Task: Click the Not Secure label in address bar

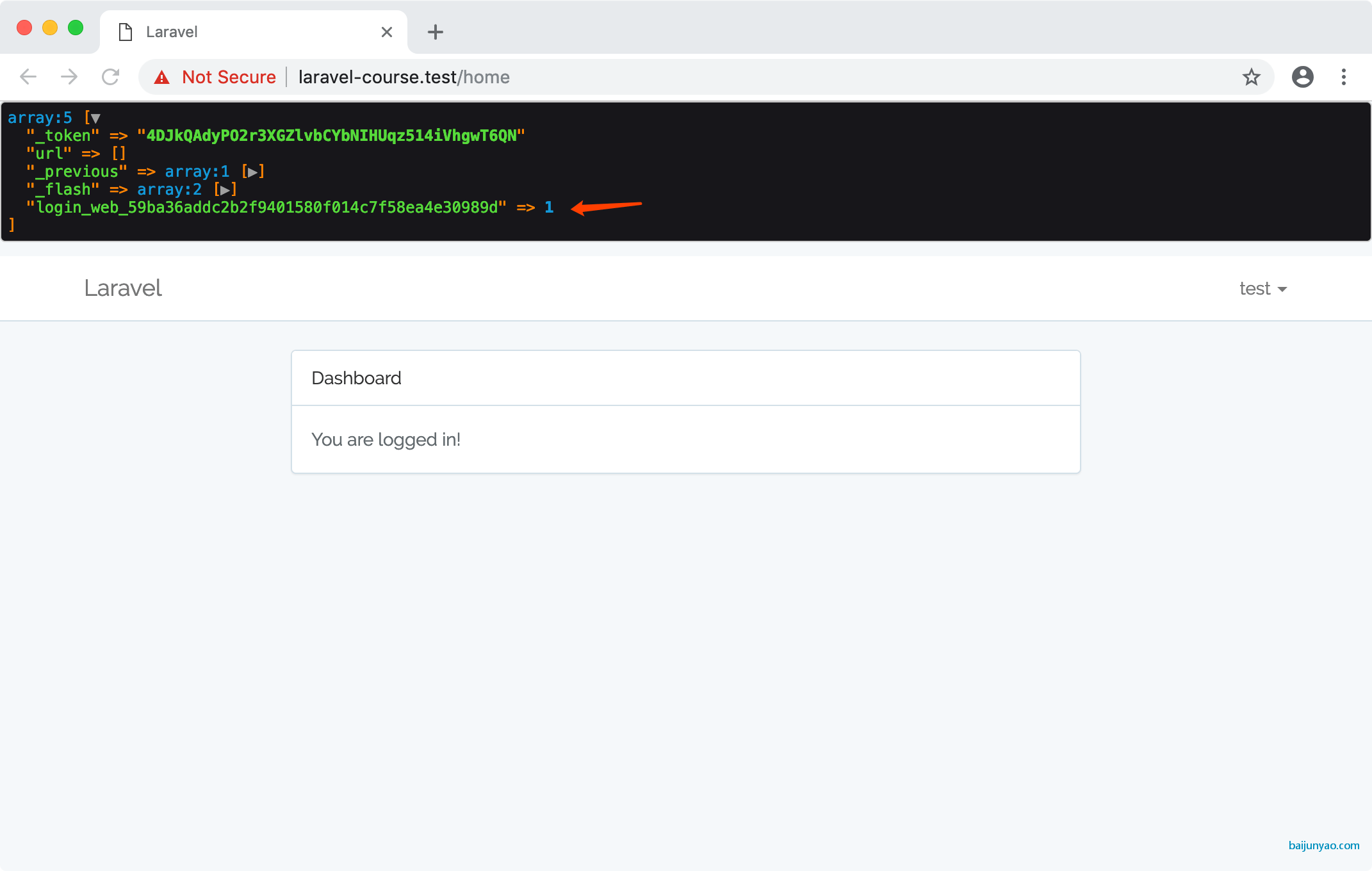Action: pos(229,77)
